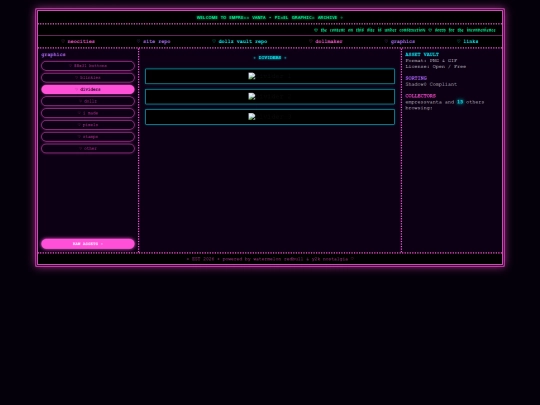Click the highlighted 13 visitor count

460,102
